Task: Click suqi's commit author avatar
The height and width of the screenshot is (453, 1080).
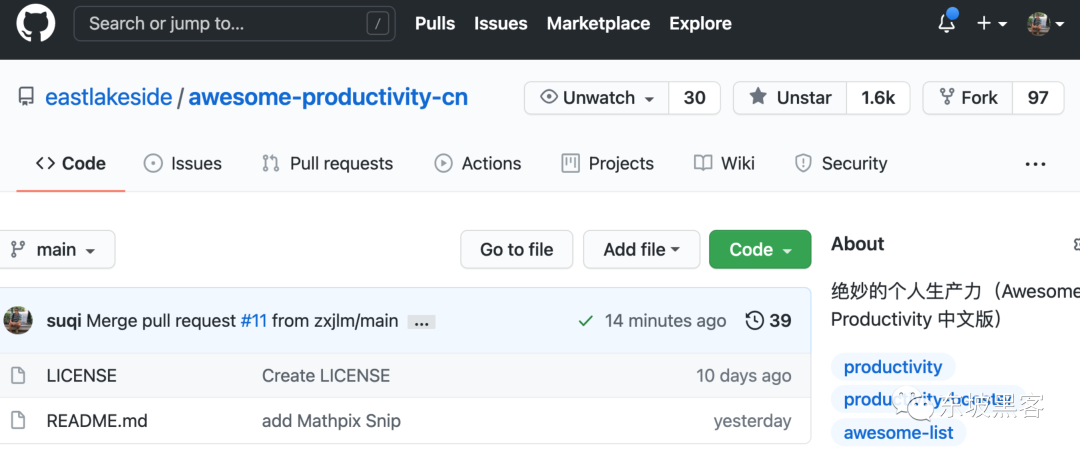Action: pos(18,321)
